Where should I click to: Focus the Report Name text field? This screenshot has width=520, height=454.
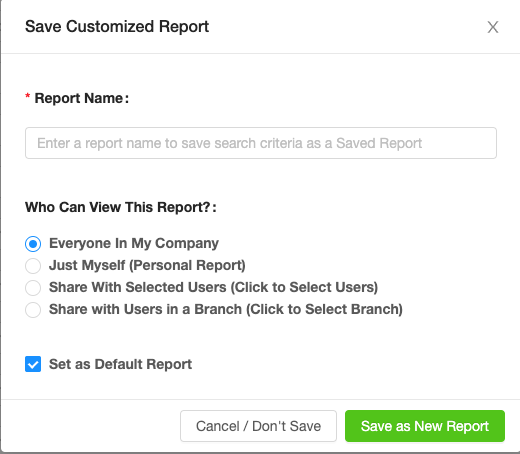pos(261,143)
